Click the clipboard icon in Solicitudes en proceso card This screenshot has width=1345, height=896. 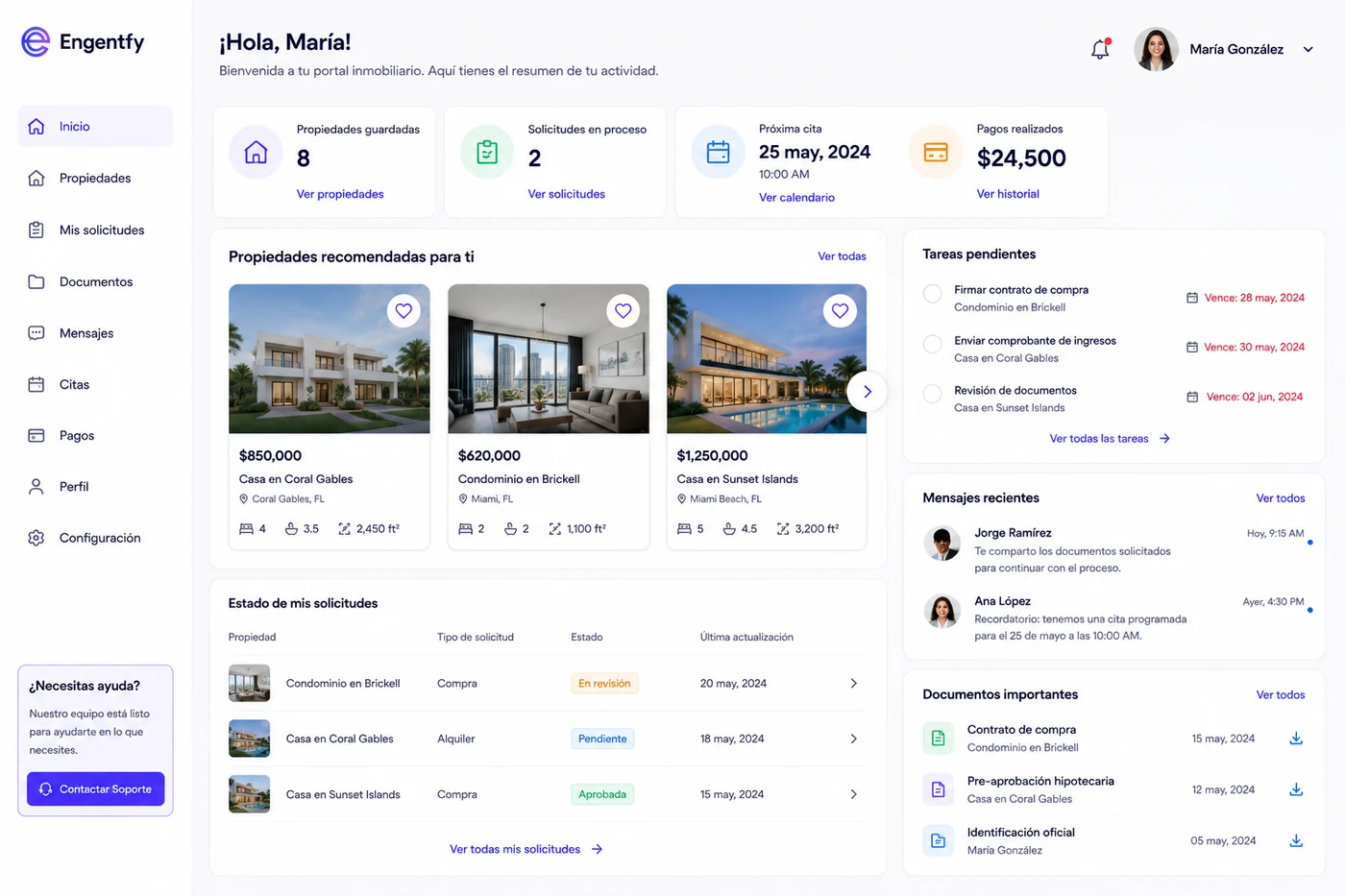click(x=487, y=153)
